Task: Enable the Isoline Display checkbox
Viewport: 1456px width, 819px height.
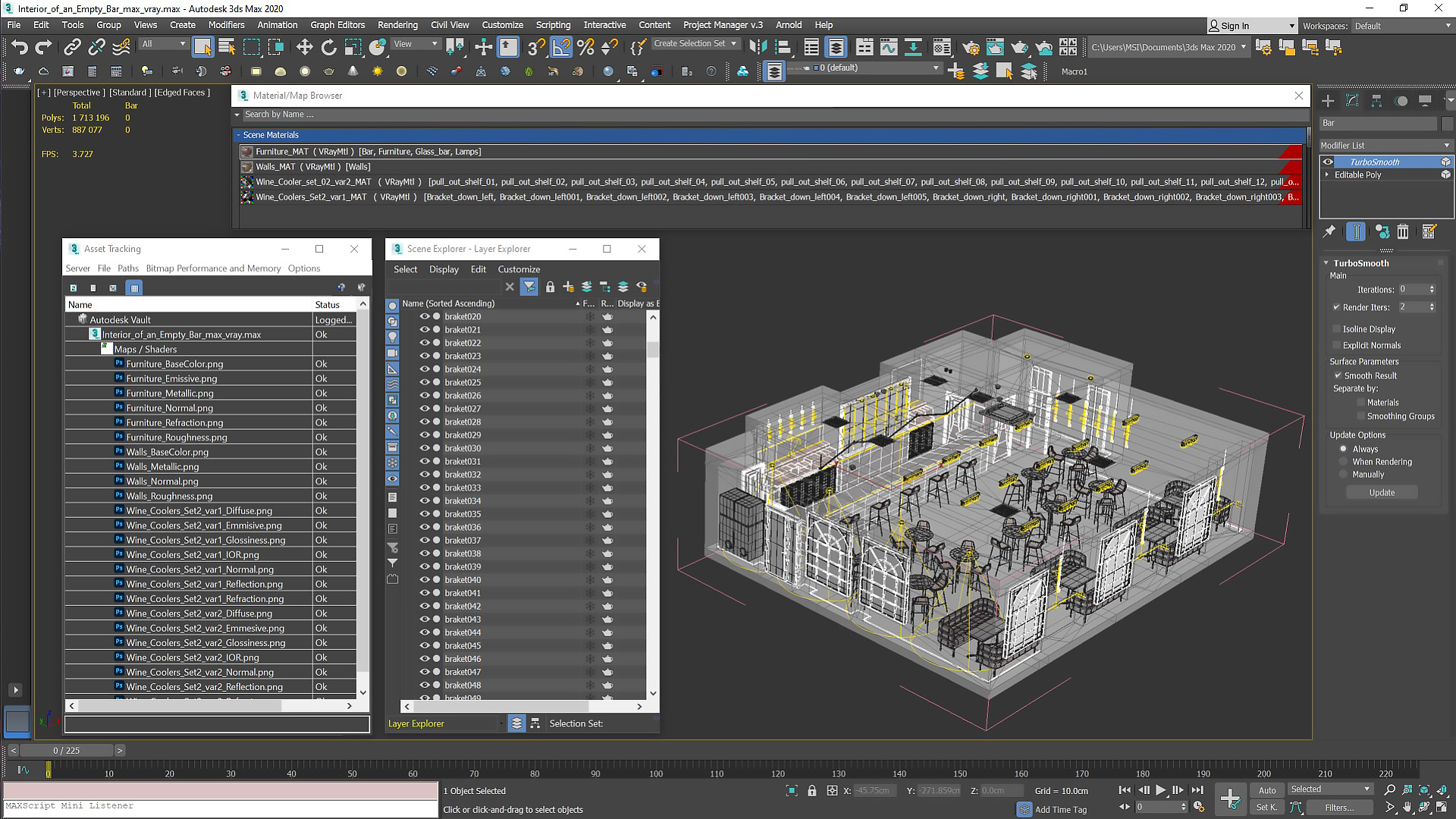Action: tap(1336, 329)
